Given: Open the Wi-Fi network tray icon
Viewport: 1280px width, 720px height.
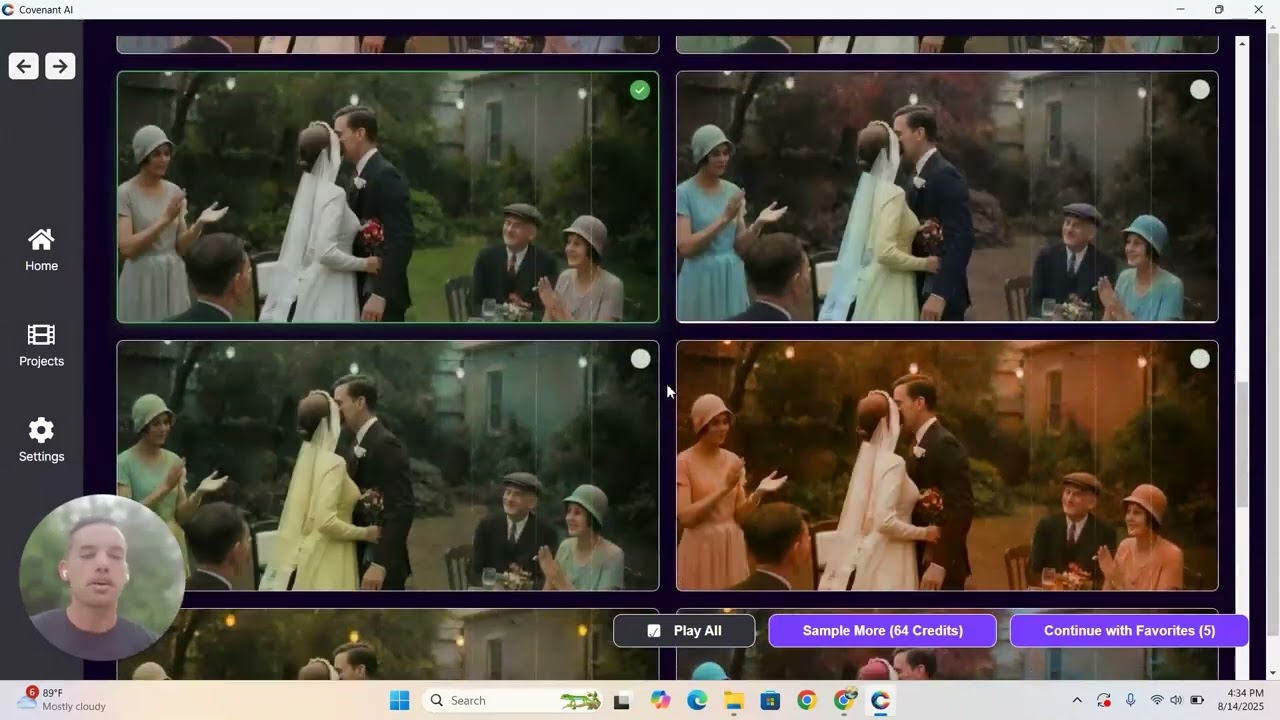Looking at the screenshot, I should pos(1157,700).
